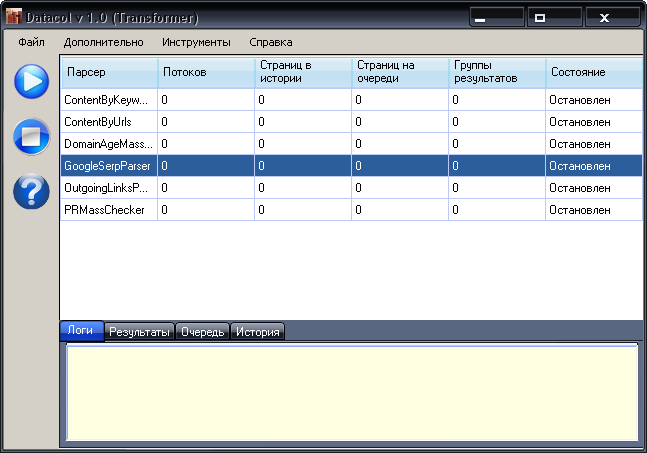647x453 pixels.
Task: Select the DomainAgeMass parser row
Action: pyautogui.click(x=106, y=144)
